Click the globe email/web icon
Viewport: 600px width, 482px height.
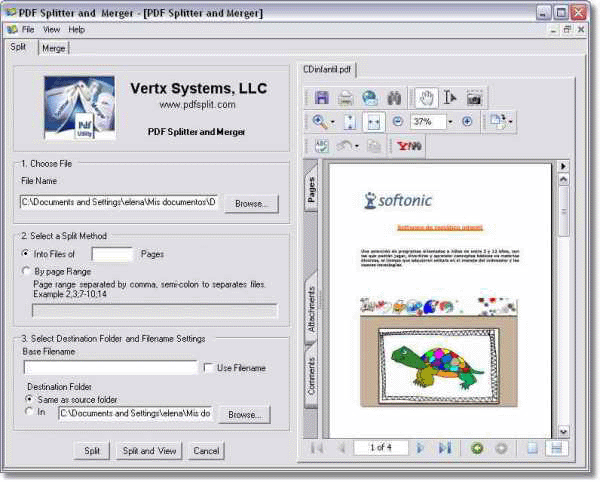point(370,98)
